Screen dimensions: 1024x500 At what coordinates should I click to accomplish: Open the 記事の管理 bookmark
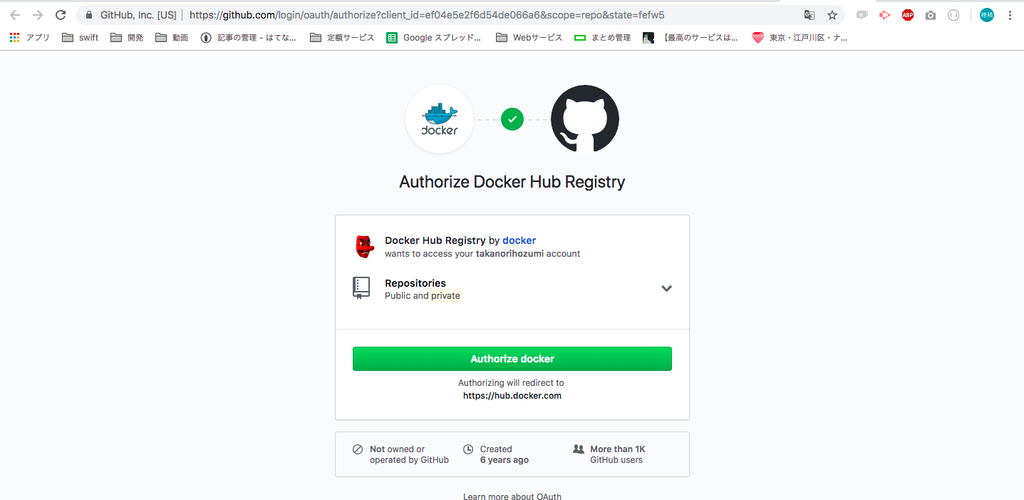point(249,38)
